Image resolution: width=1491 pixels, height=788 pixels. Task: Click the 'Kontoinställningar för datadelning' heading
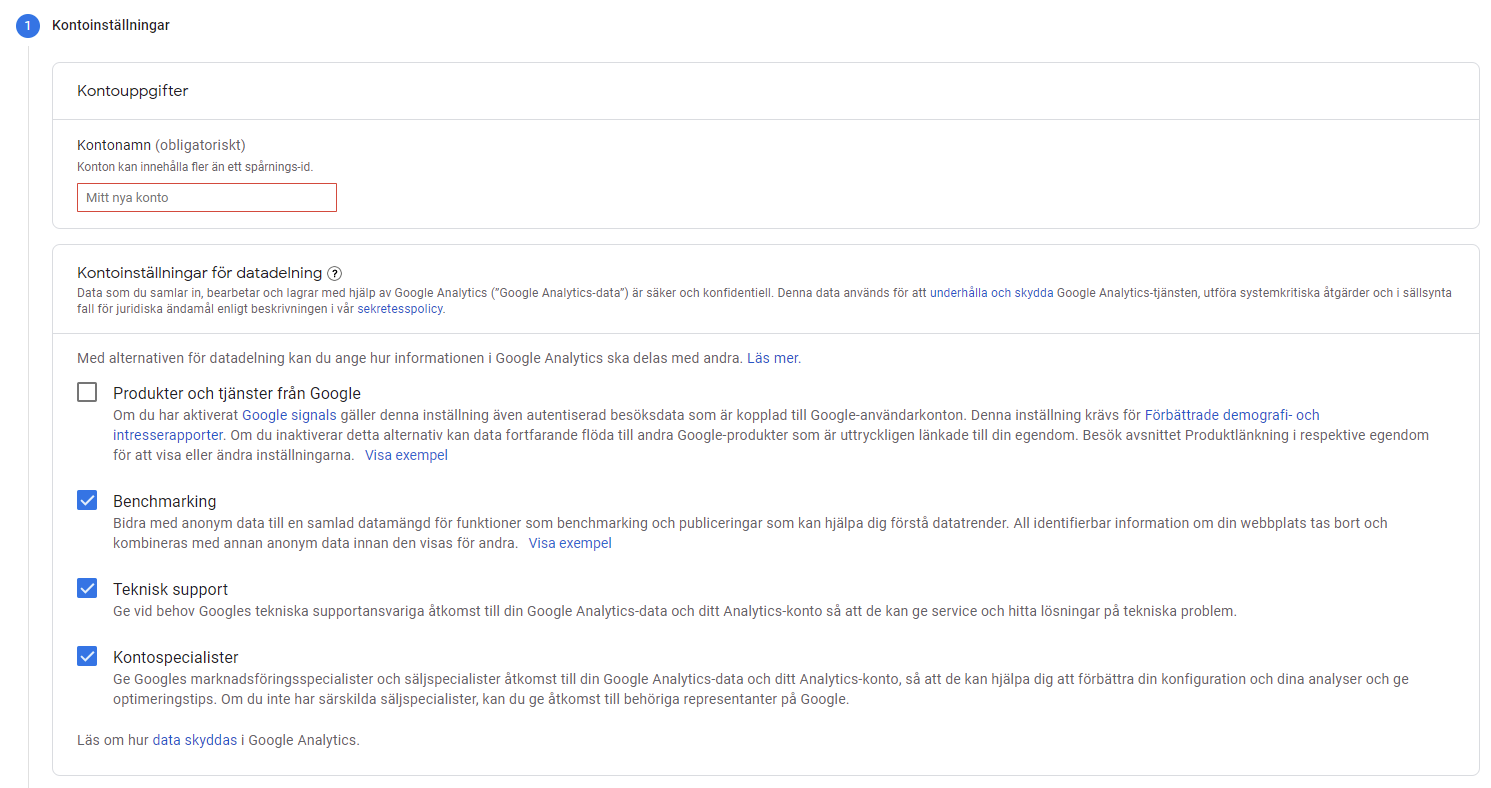click(x=200, y=273)
